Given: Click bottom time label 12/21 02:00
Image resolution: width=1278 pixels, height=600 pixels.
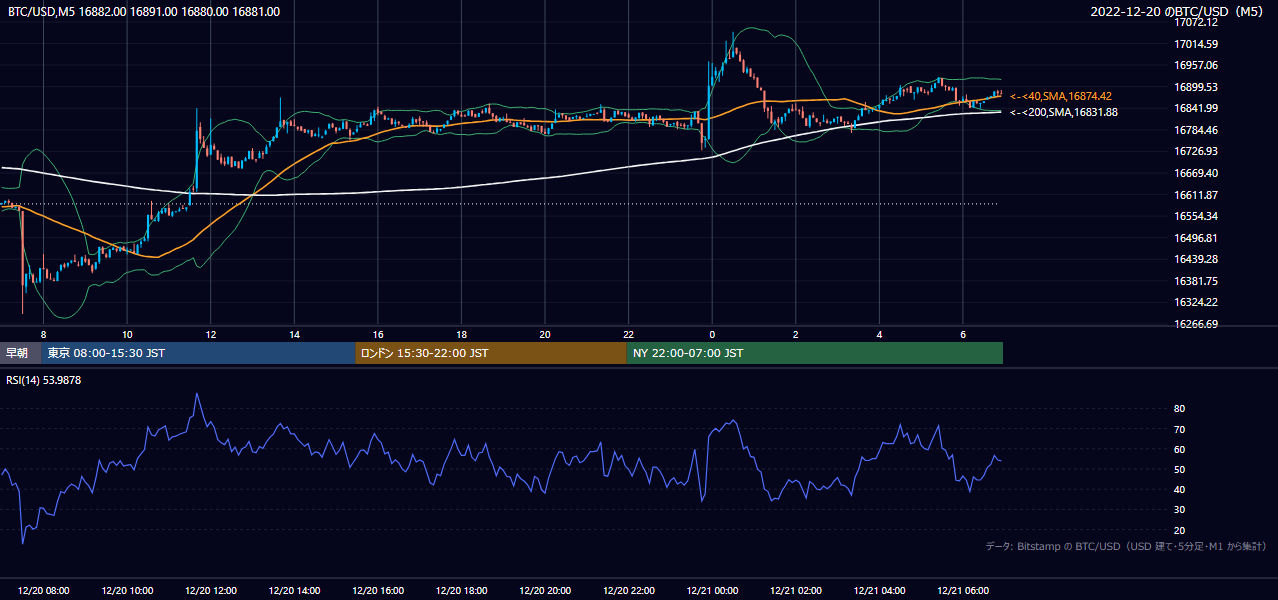Looking at the screenshot, I should click(x=795, y=591).
